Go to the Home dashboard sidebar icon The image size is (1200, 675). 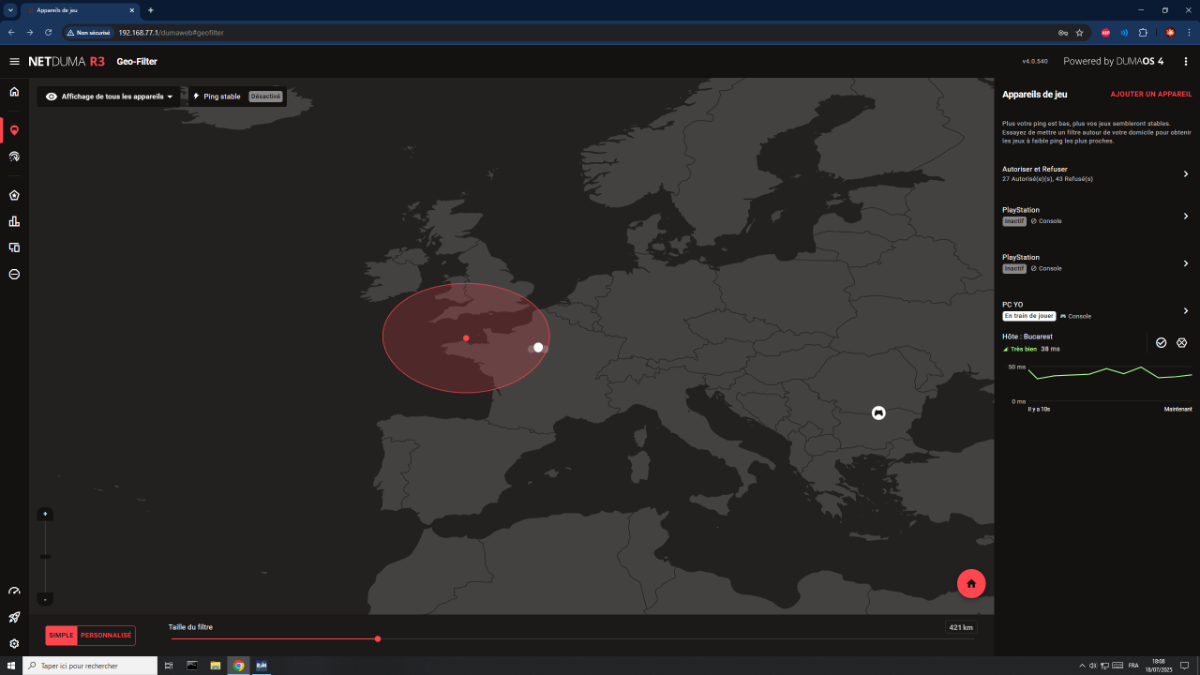tap(14, 92)
